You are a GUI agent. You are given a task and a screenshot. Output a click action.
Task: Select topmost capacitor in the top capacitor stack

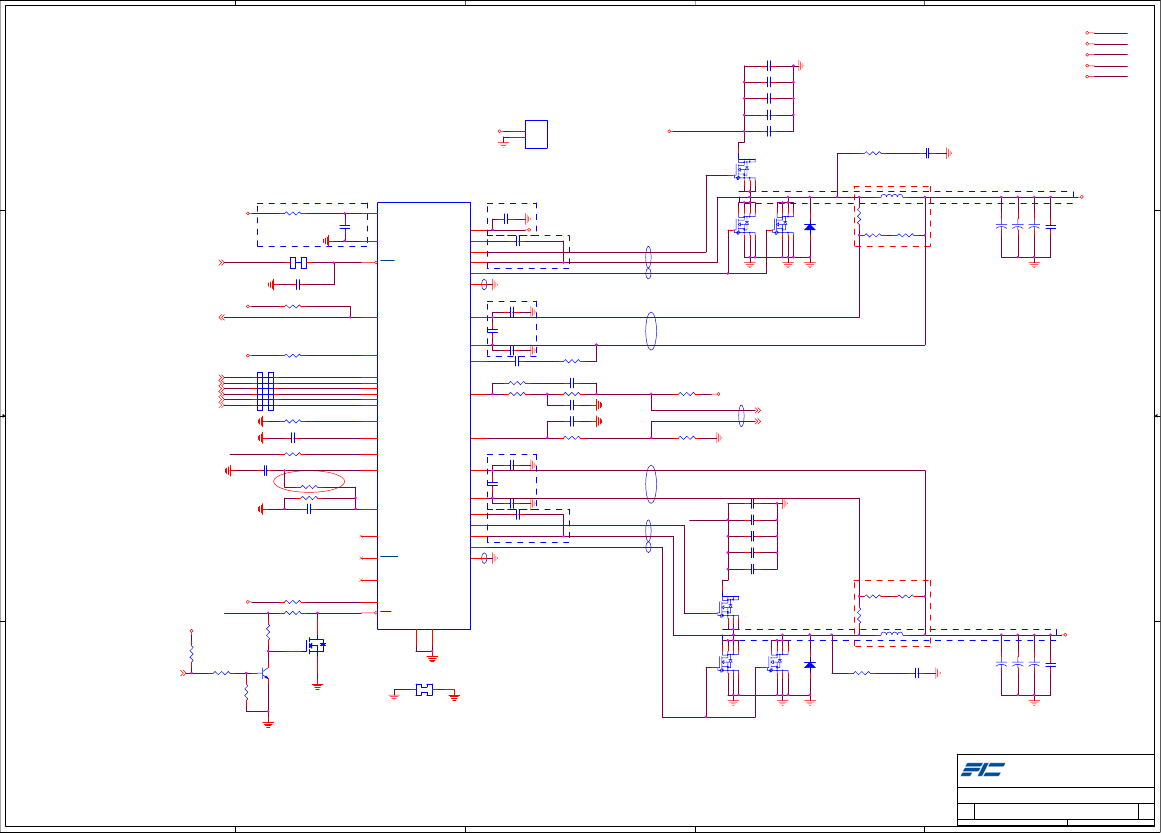pyautogui.click(x=769, y=66)
